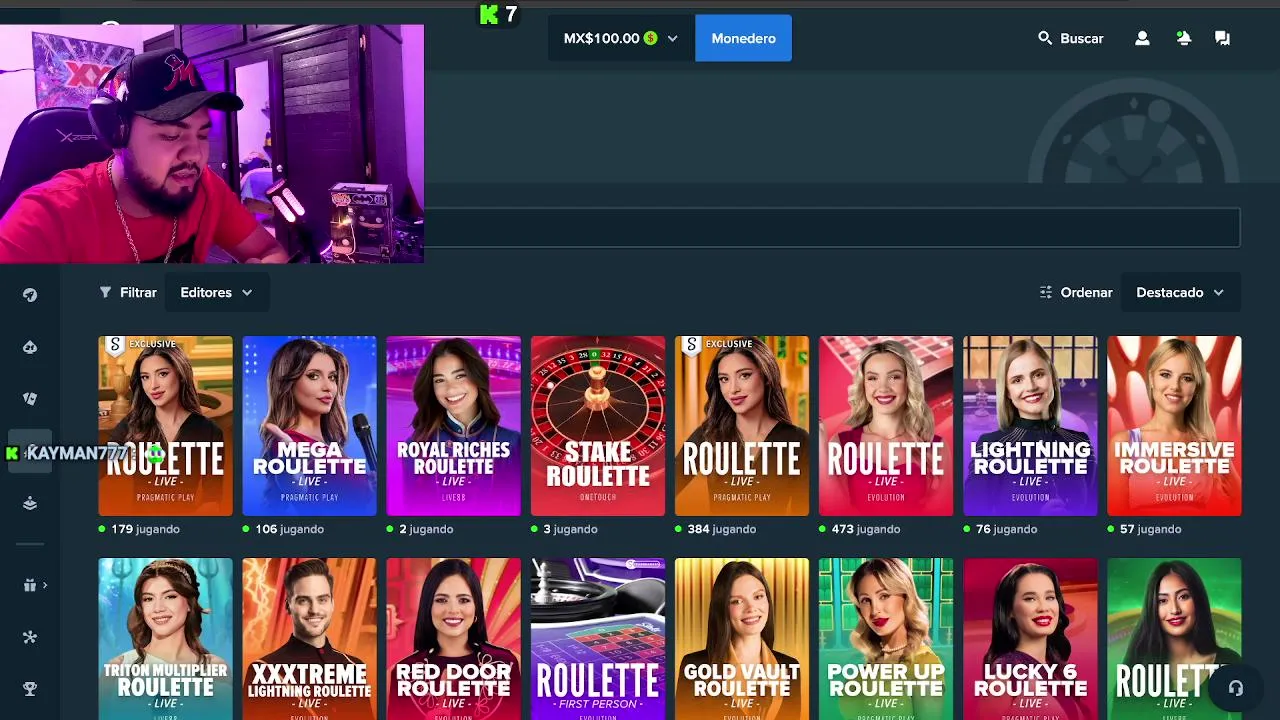Open the notifications bell icon
1280x720 pixels.
click(x=1184, y=38)
